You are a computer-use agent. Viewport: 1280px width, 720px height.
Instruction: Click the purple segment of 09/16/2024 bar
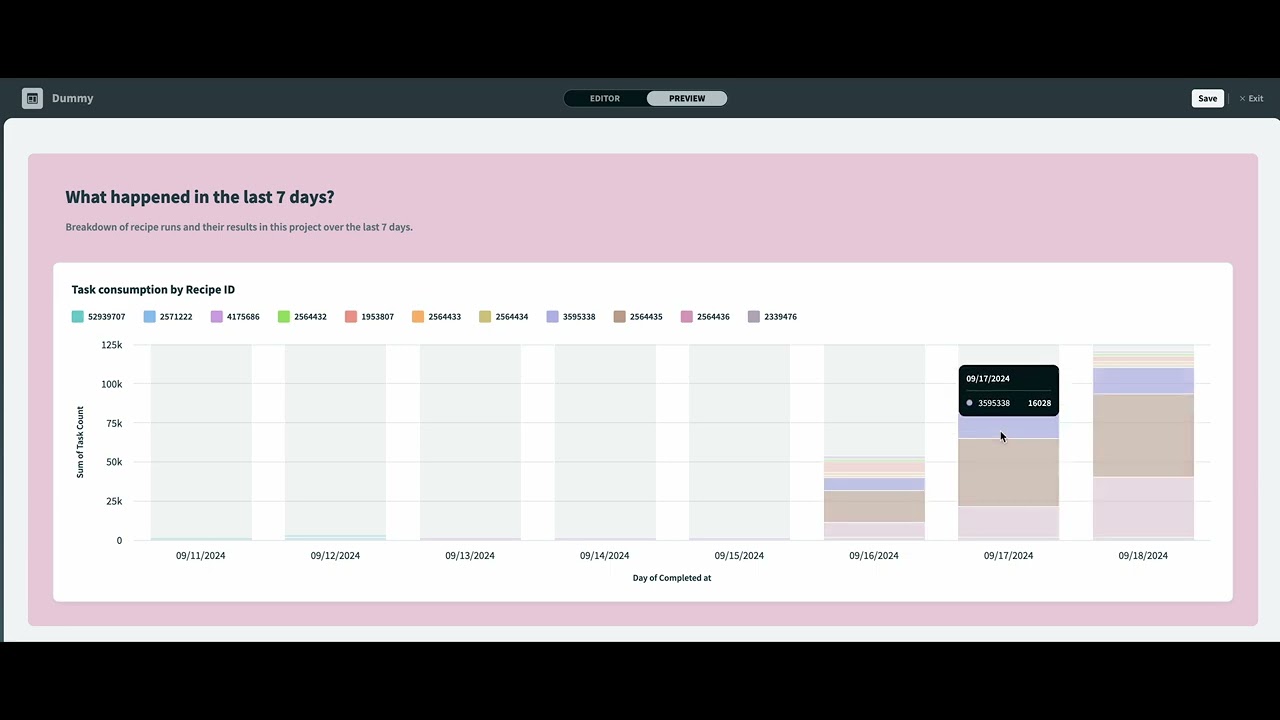pyautogui.click(x=874, y=484)
